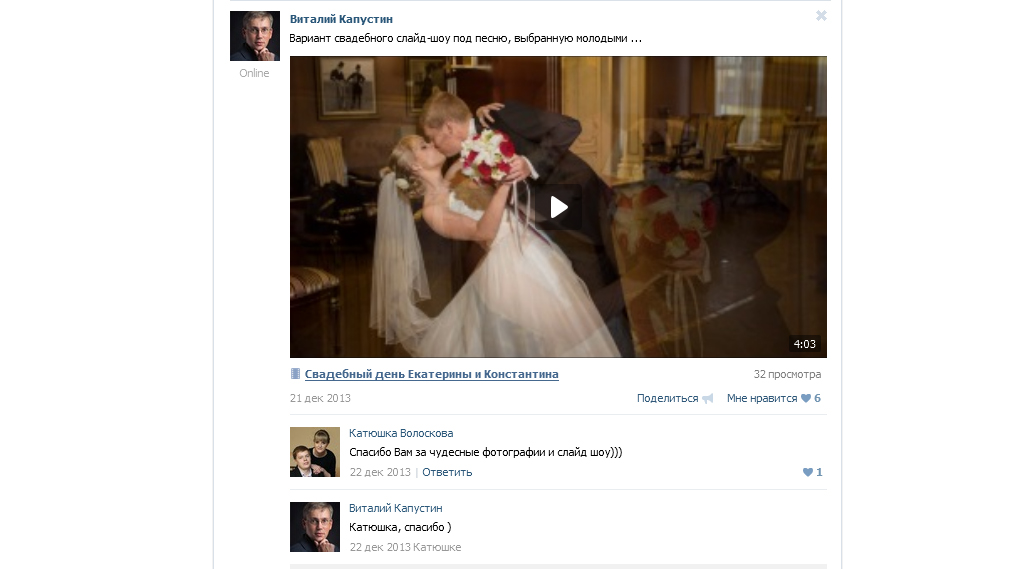Open the post author's avatar photo
This screenshot has height=569, width=1011.
[x=254, y=36]
